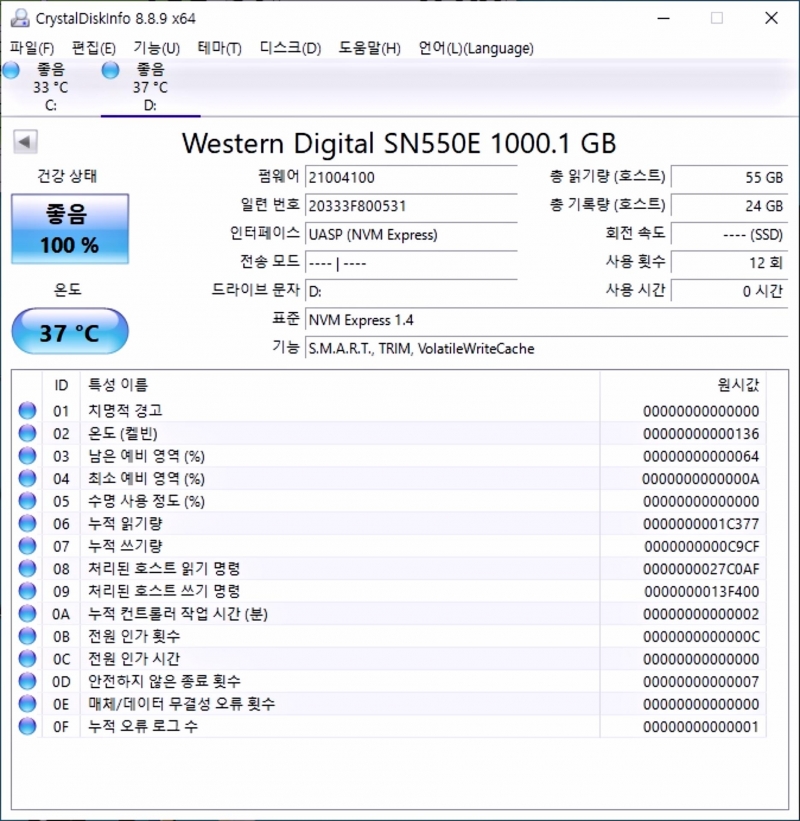This screenshot has height=821, width=800.
Task: Click the serial number field 20333F800531
Action: pyautogui.click(x=411, y=206)
